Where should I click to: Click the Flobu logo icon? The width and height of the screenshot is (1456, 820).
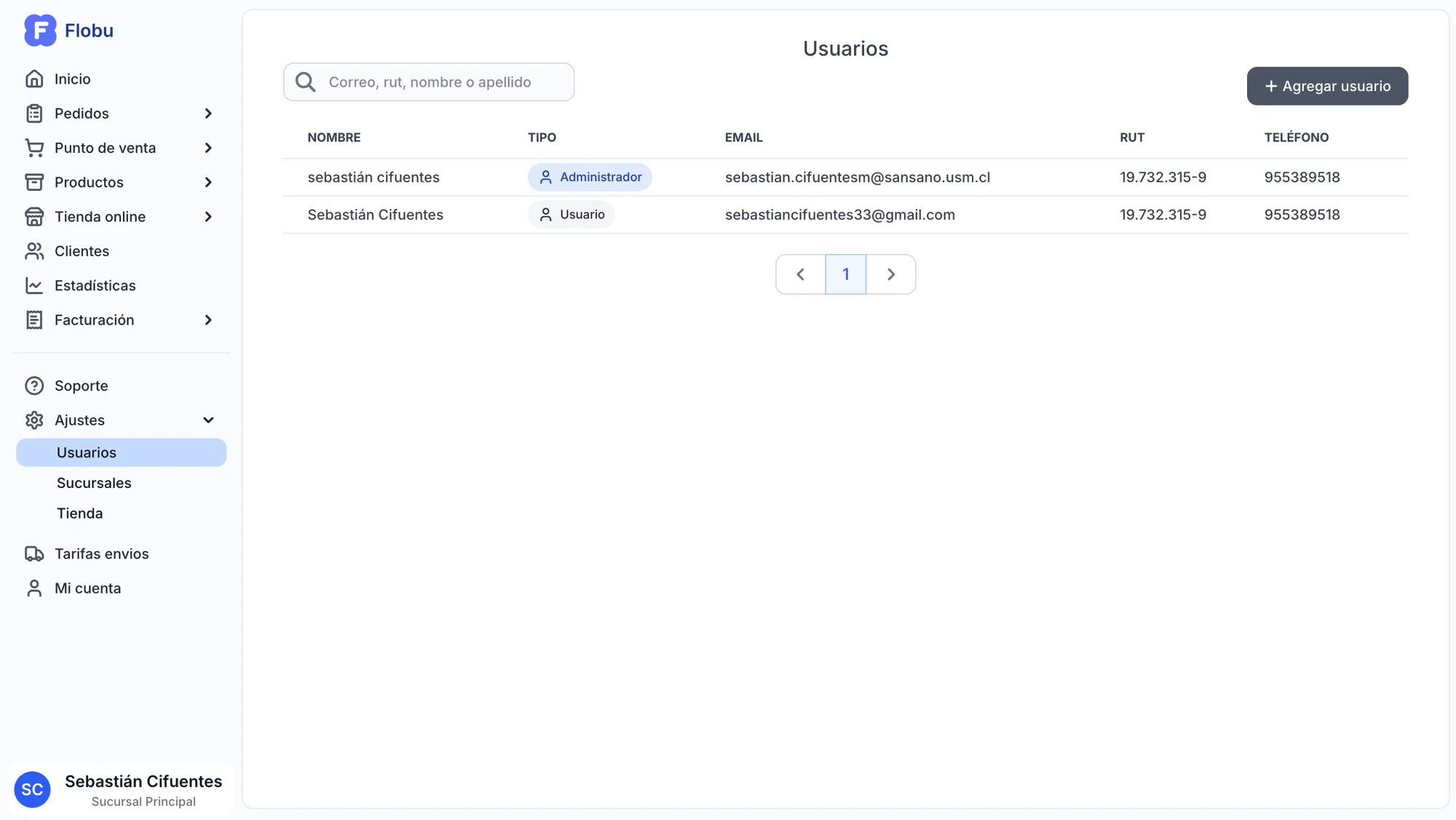pyautogui.click(x=40, y=31)
